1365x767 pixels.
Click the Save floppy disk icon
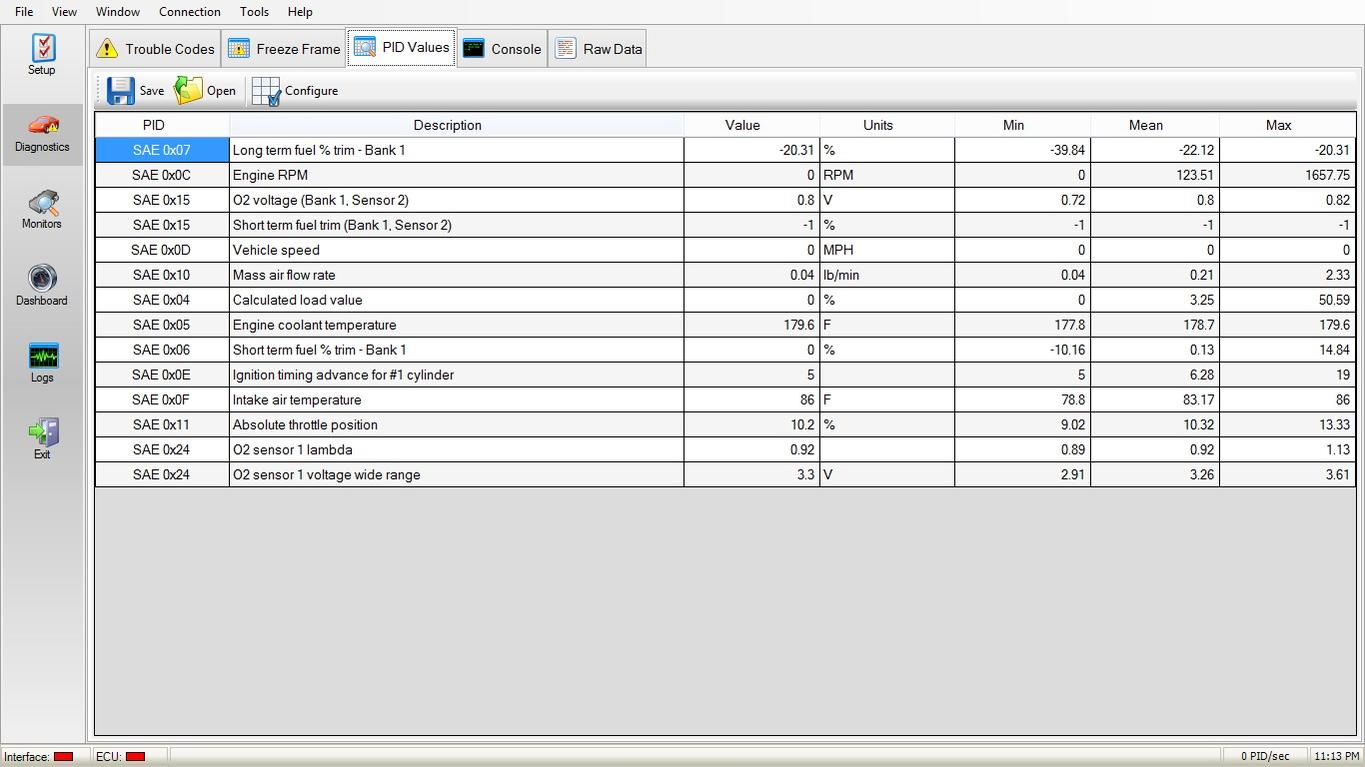(121, 90)
